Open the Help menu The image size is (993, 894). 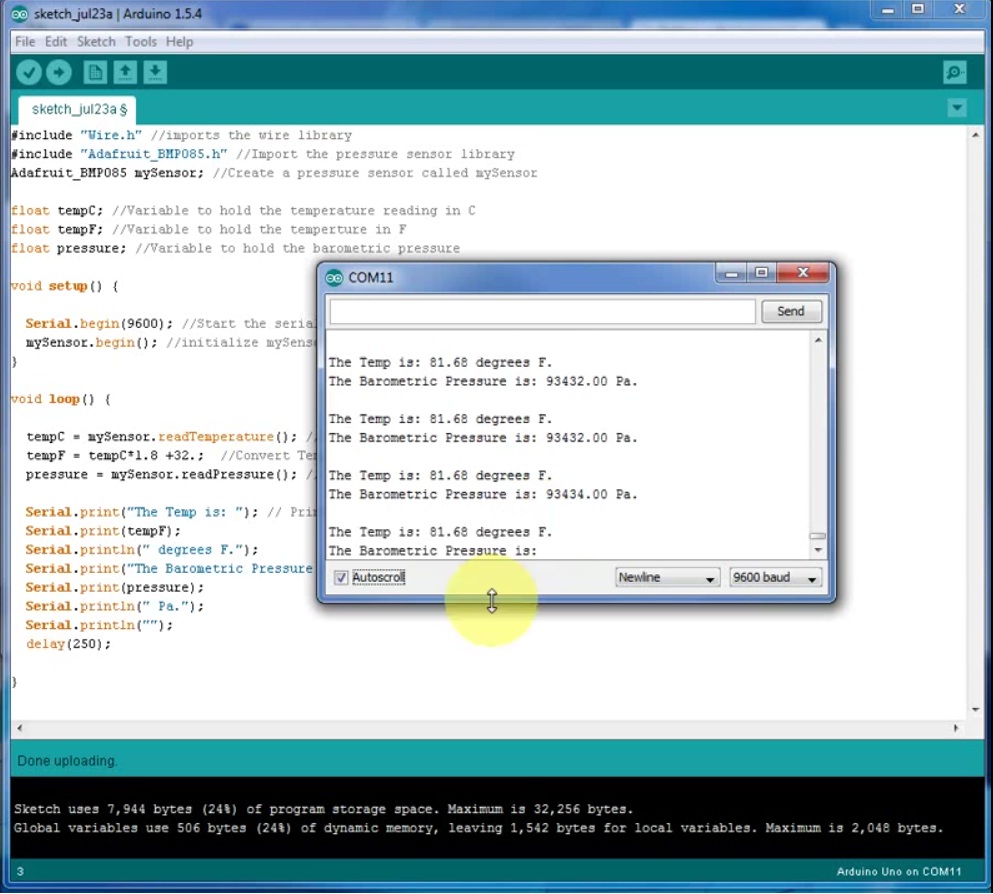[179, 42]
